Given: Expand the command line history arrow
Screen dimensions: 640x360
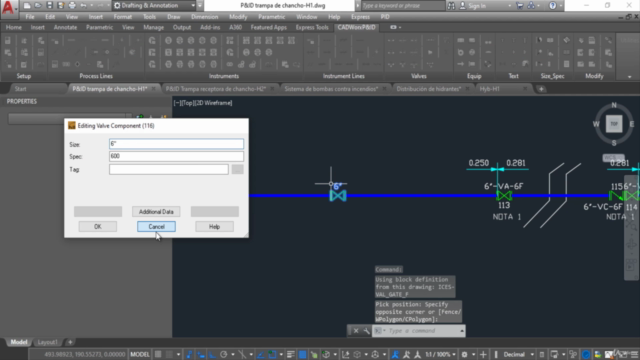Looking at the screenshot, I should pos(462,331).
